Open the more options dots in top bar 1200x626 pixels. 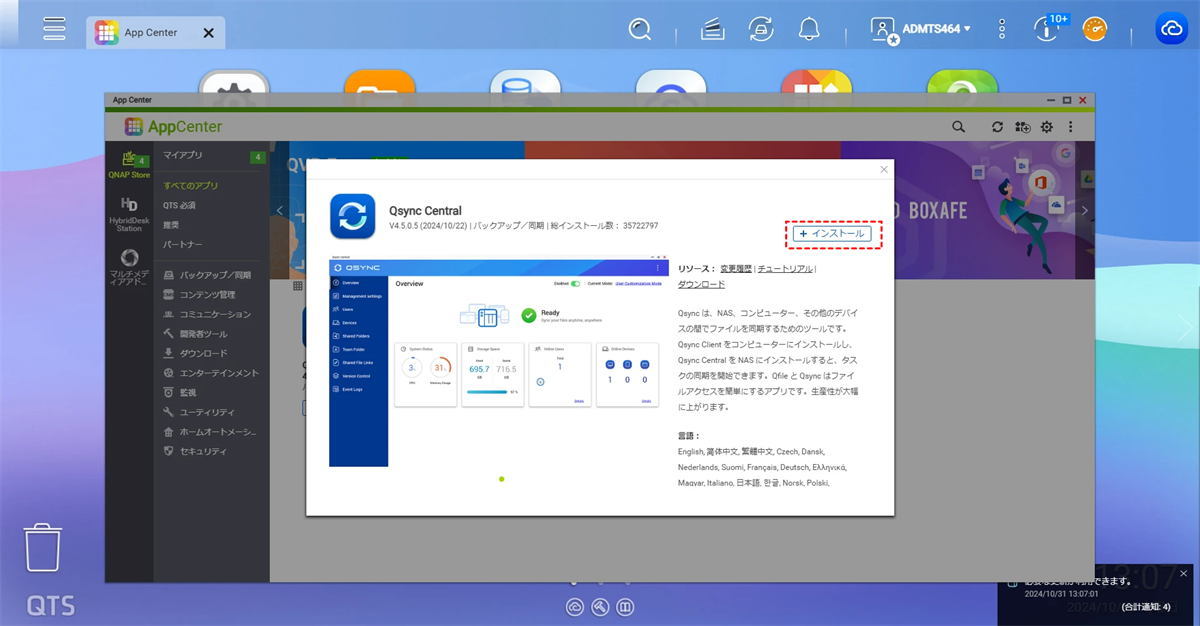coord(1001,29)
